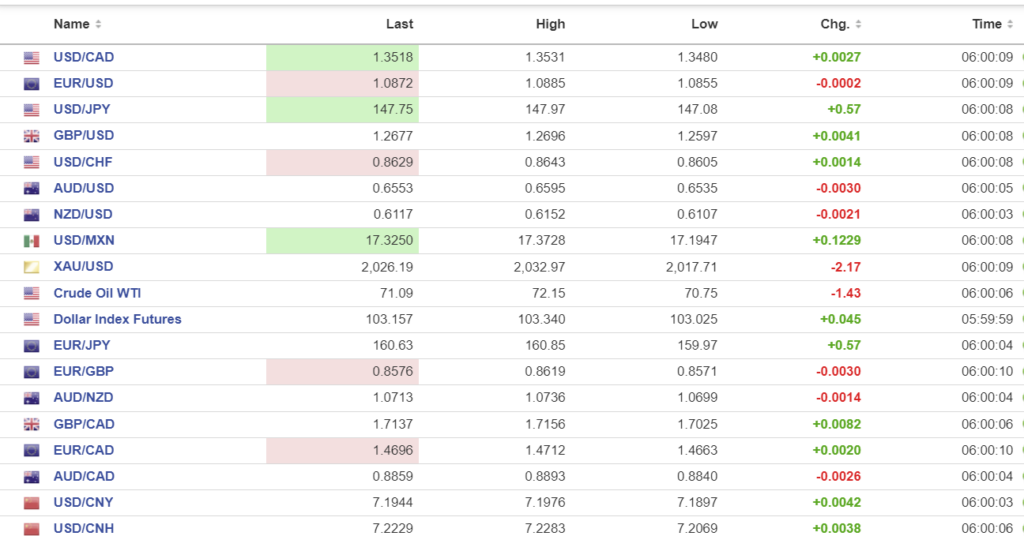Click the Chinese flag icon beside USD/CNY
The height and width of the screenshot is (536, 1024).
[x=31, y=502]
